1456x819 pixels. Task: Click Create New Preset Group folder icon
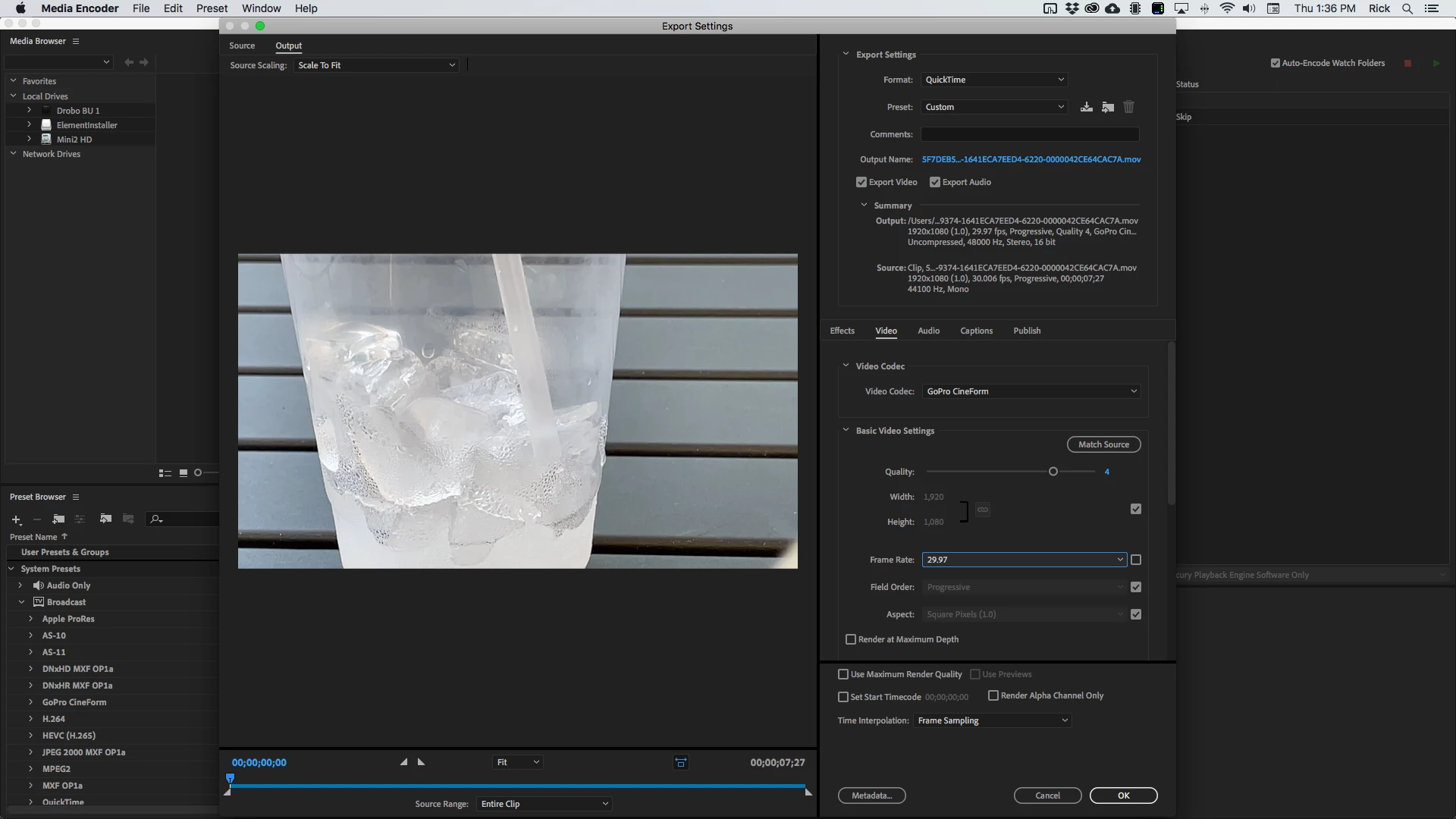pos(58,519)
